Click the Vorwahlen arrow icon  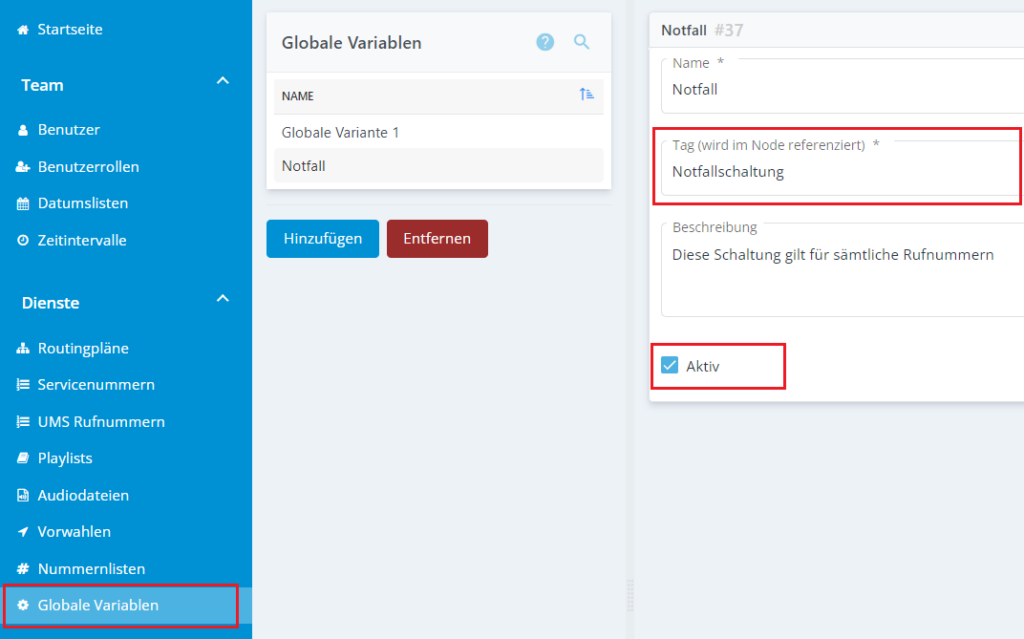point(23,532)
